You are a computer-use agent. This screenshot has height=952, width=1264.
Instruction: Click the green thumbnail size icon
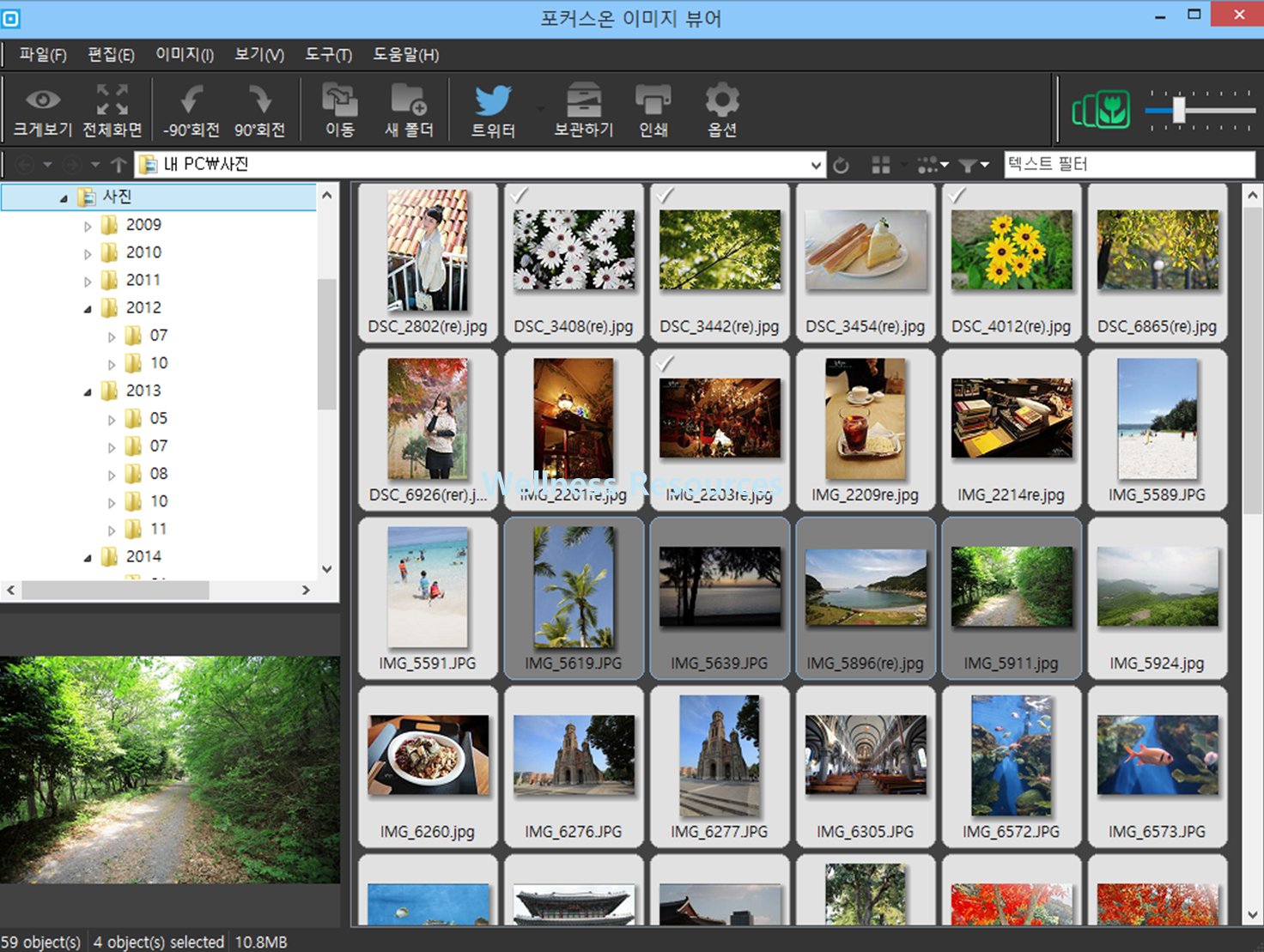click(x=1101, y=110)
